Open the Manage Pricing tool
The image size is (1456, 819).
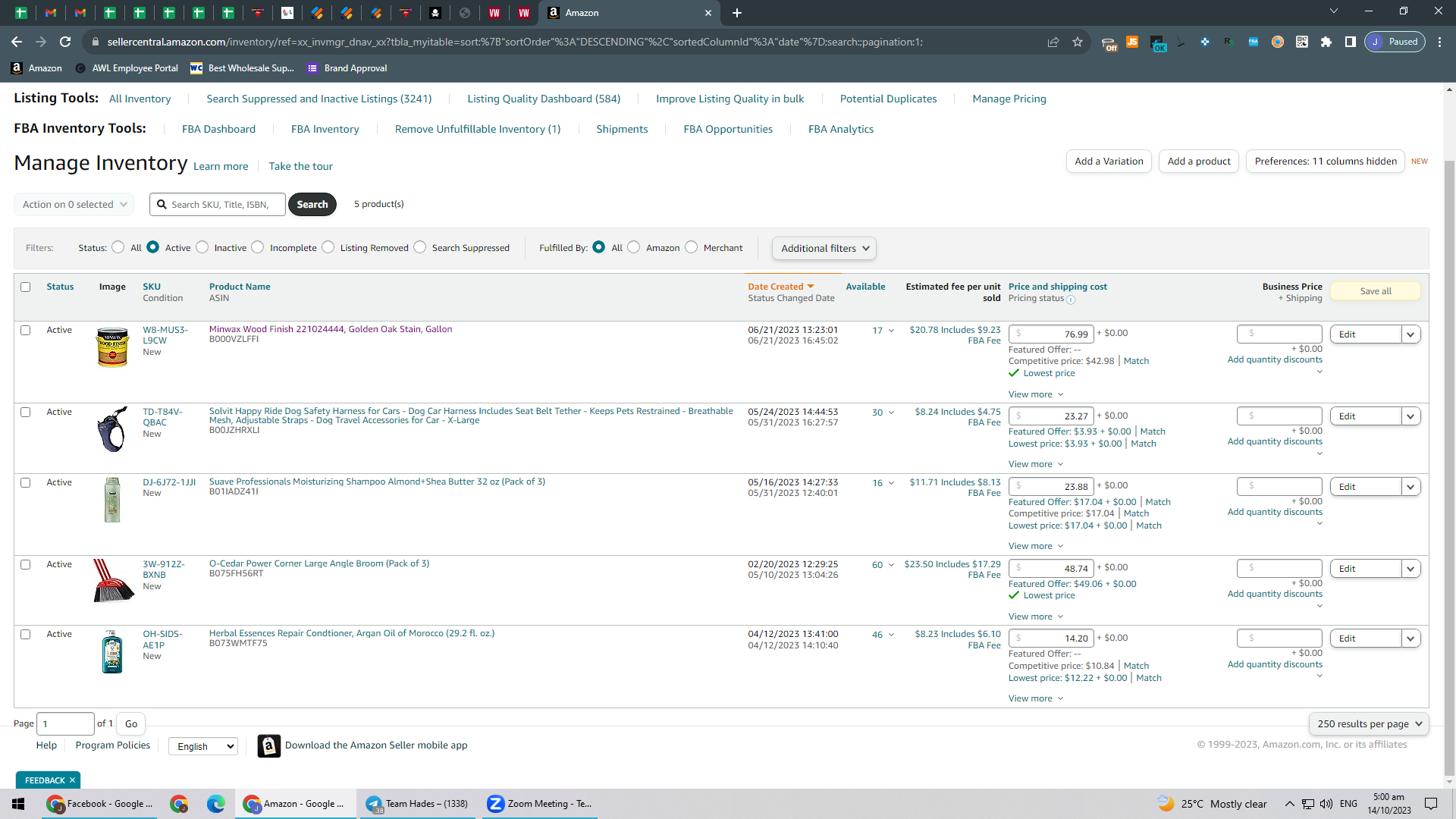click(x=1009, y=99)
